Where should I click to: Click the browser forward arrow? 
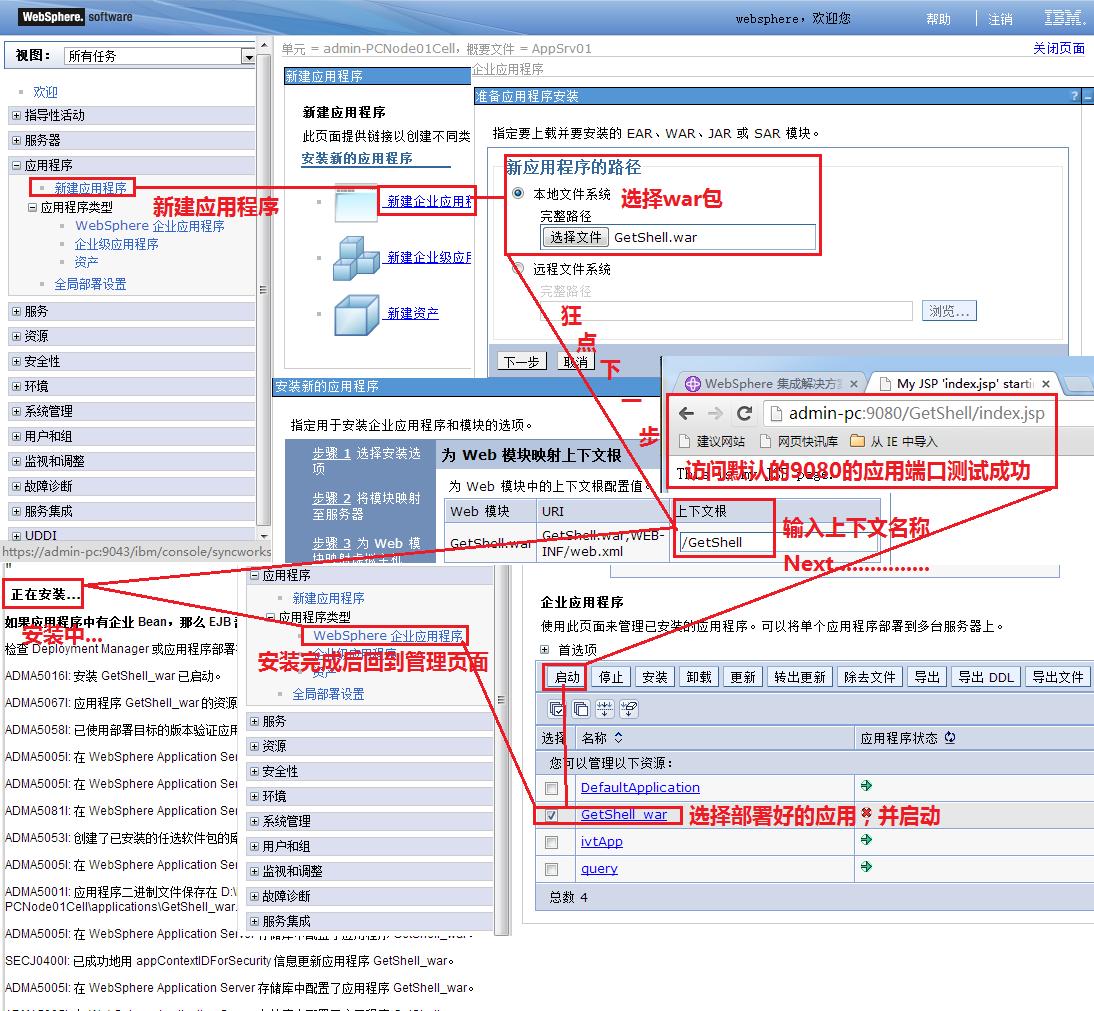coord(715,414)
